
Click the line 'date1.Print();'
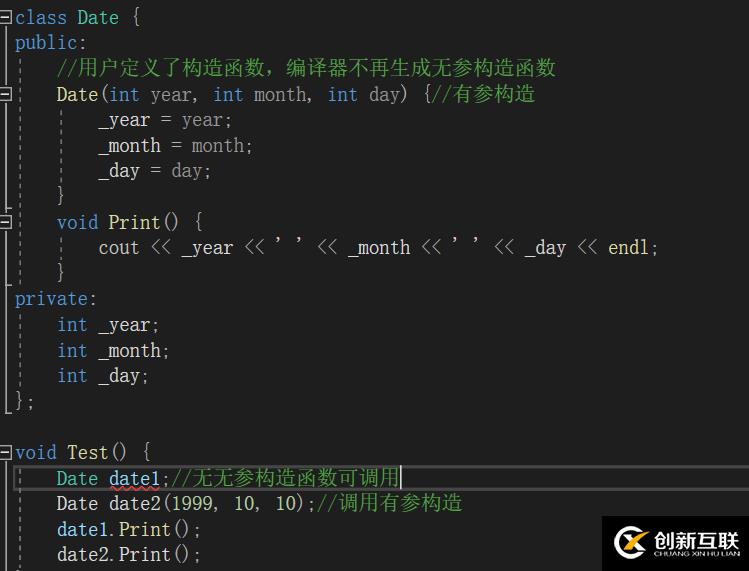pos(128,529)
